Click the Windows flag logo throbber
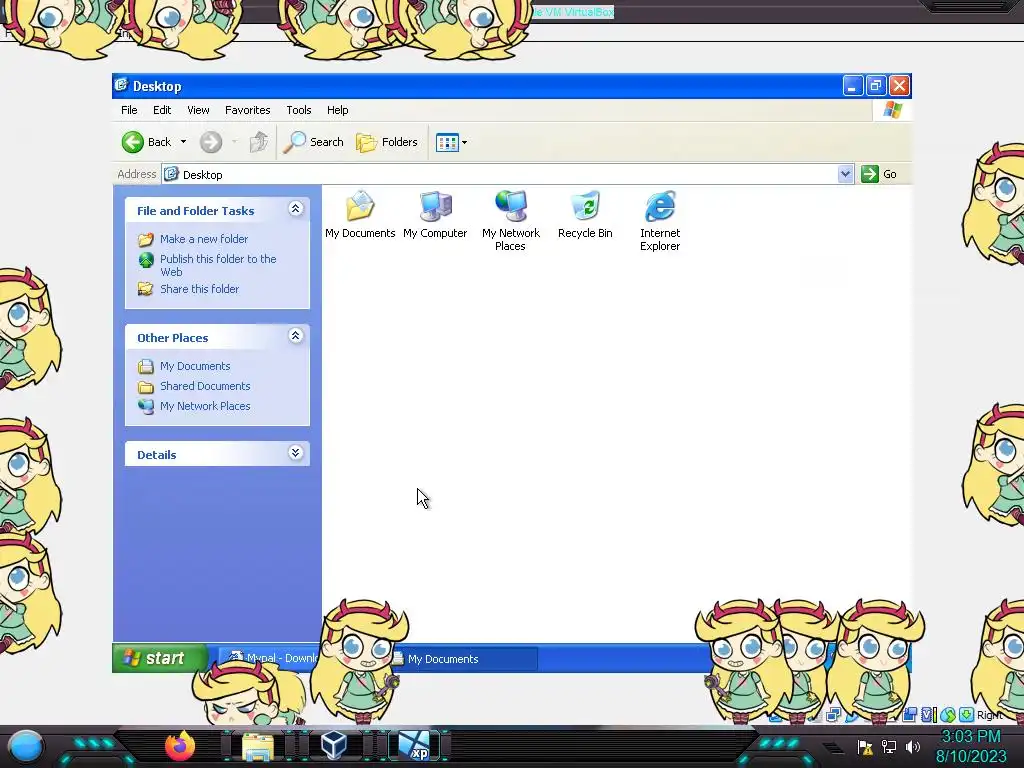The image size is (1024, 768). [892, 110]
